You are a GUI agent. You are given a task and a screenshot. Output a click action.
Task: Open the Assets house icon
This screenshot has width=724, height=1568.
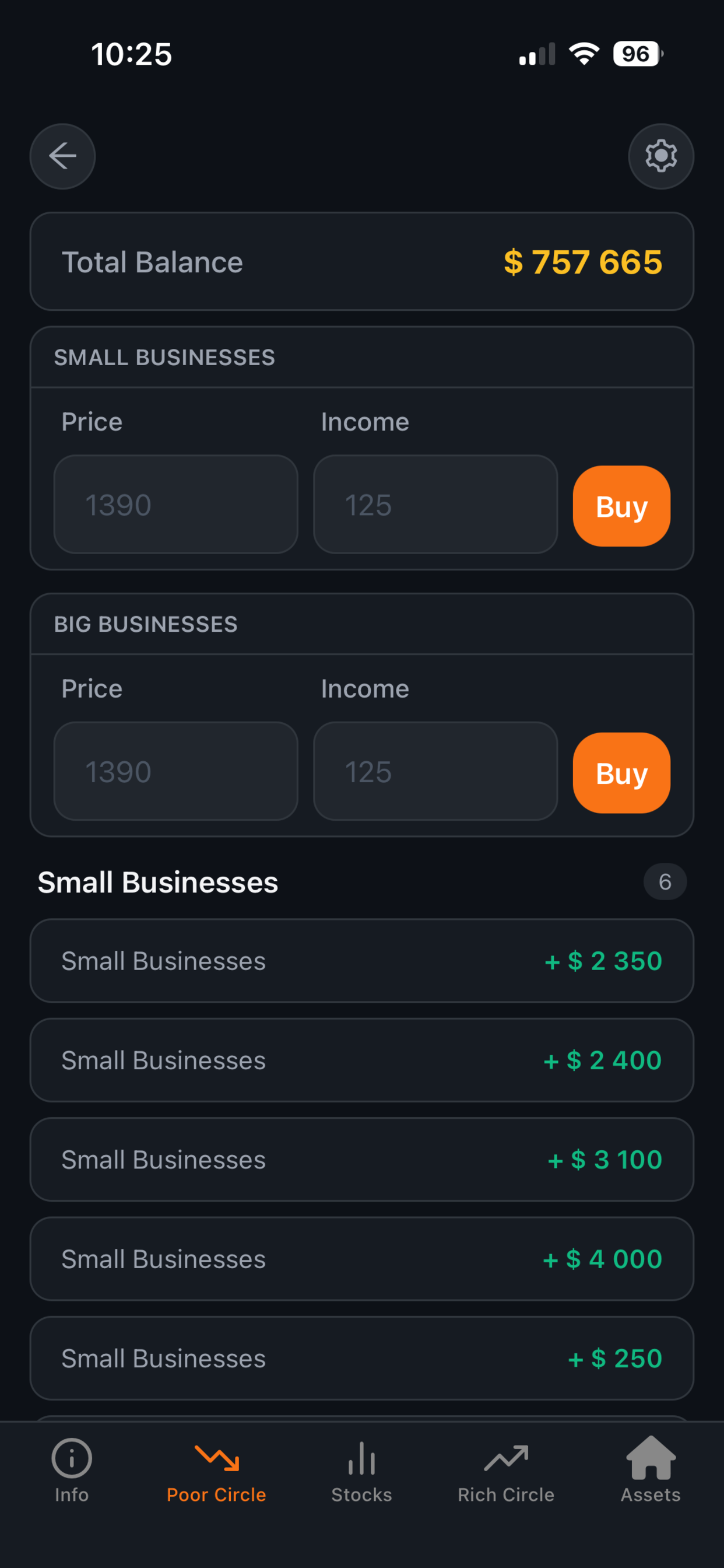tap(651, 1457)
